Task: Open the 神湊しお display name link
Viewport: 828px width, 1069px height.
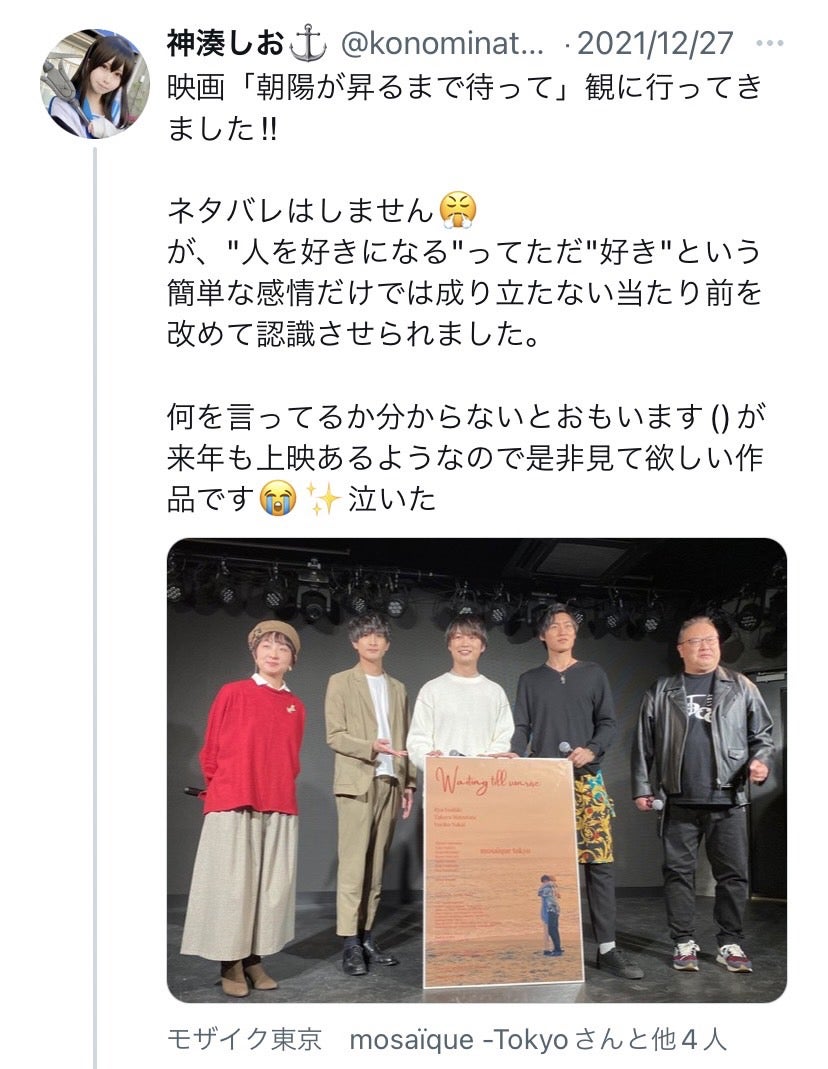Action: pos(225,44)
